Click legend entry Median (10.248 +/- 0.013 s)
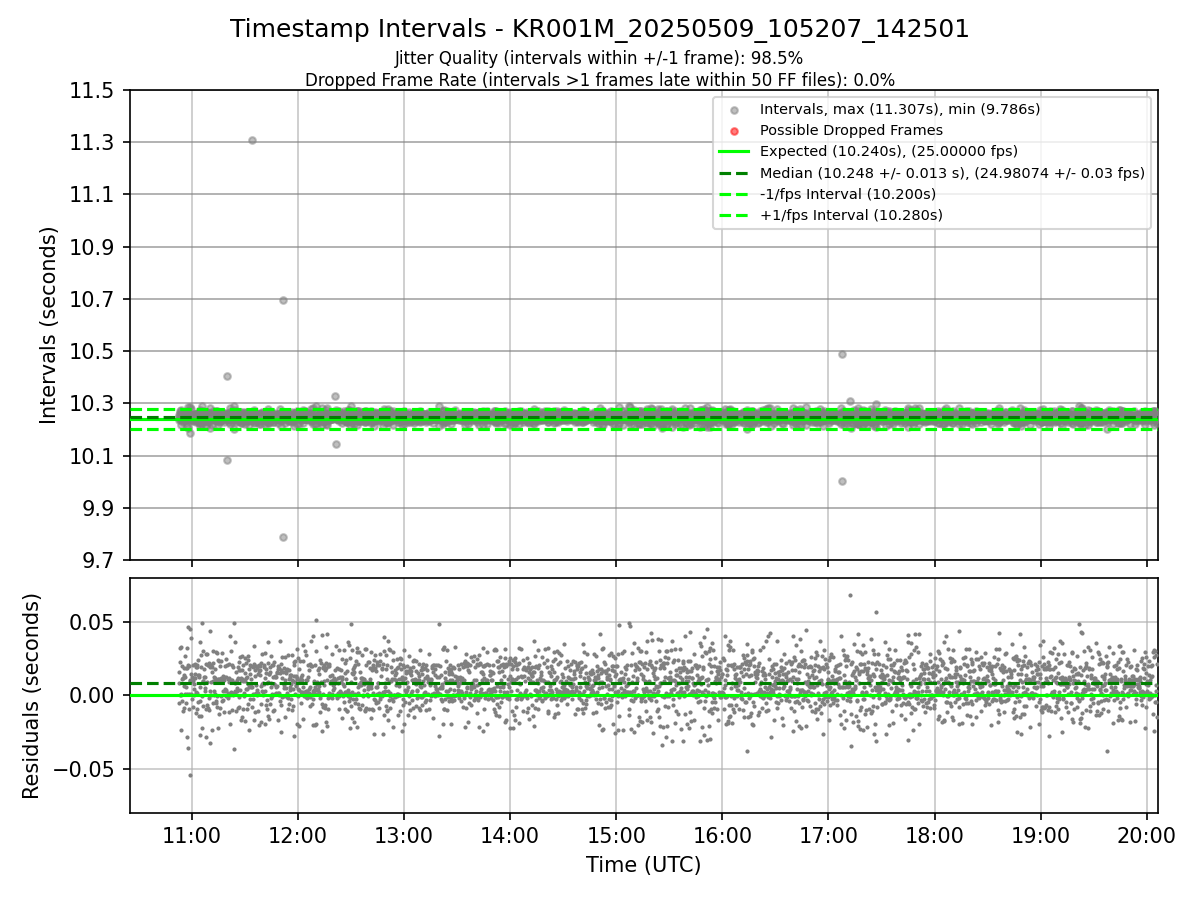Viewport: 1200px width, 900px height. pyautogui.click(x=952, y=173)
